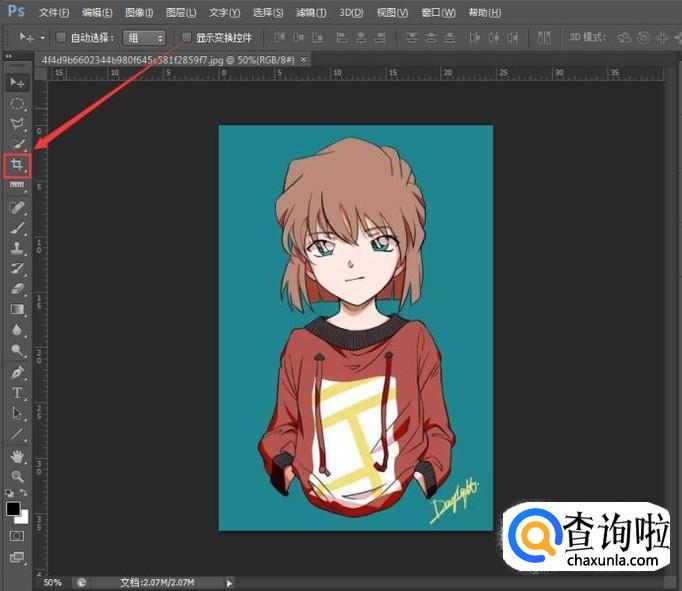The image size is (682, 591).
Task: Toggle the 自动选择 checkbox
Action: 61,37
